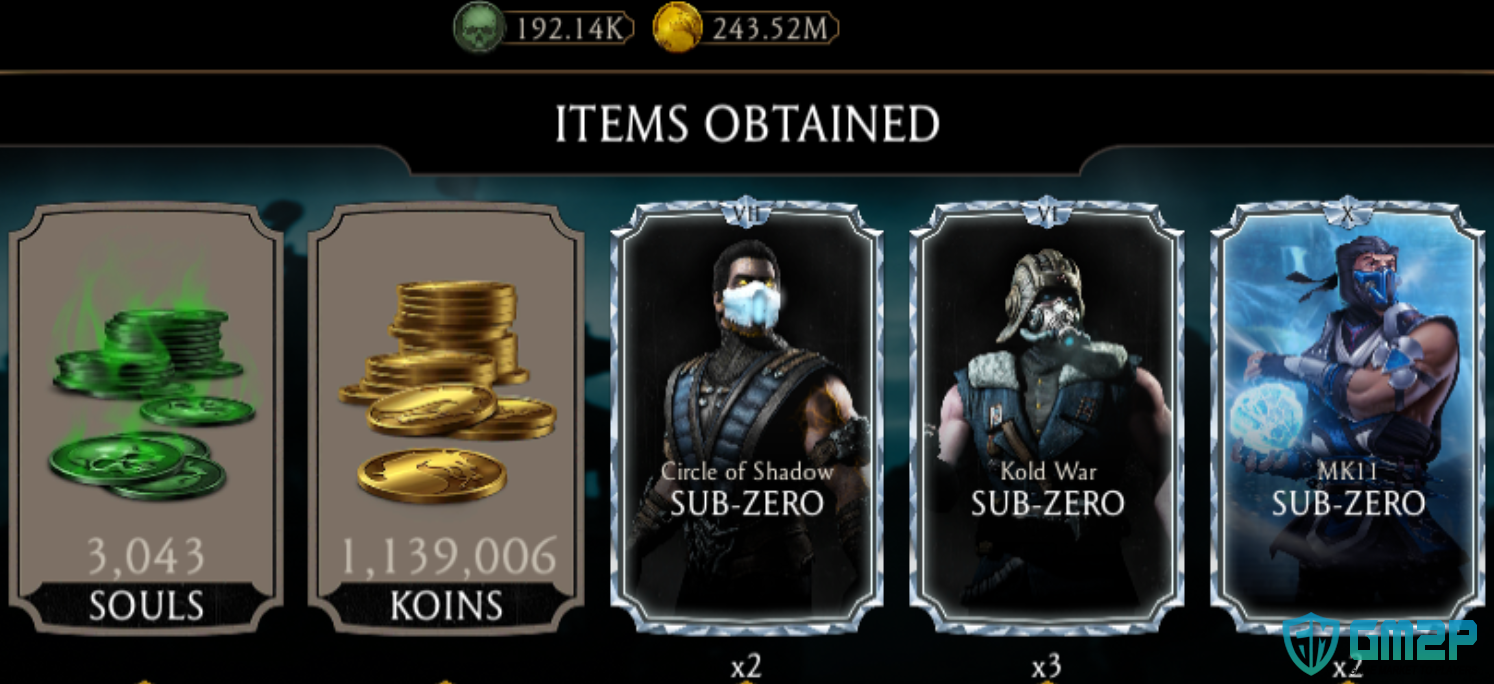Select the KOINS label banner
Screen dimensions: 1494x684
click(x=446, y=605)
